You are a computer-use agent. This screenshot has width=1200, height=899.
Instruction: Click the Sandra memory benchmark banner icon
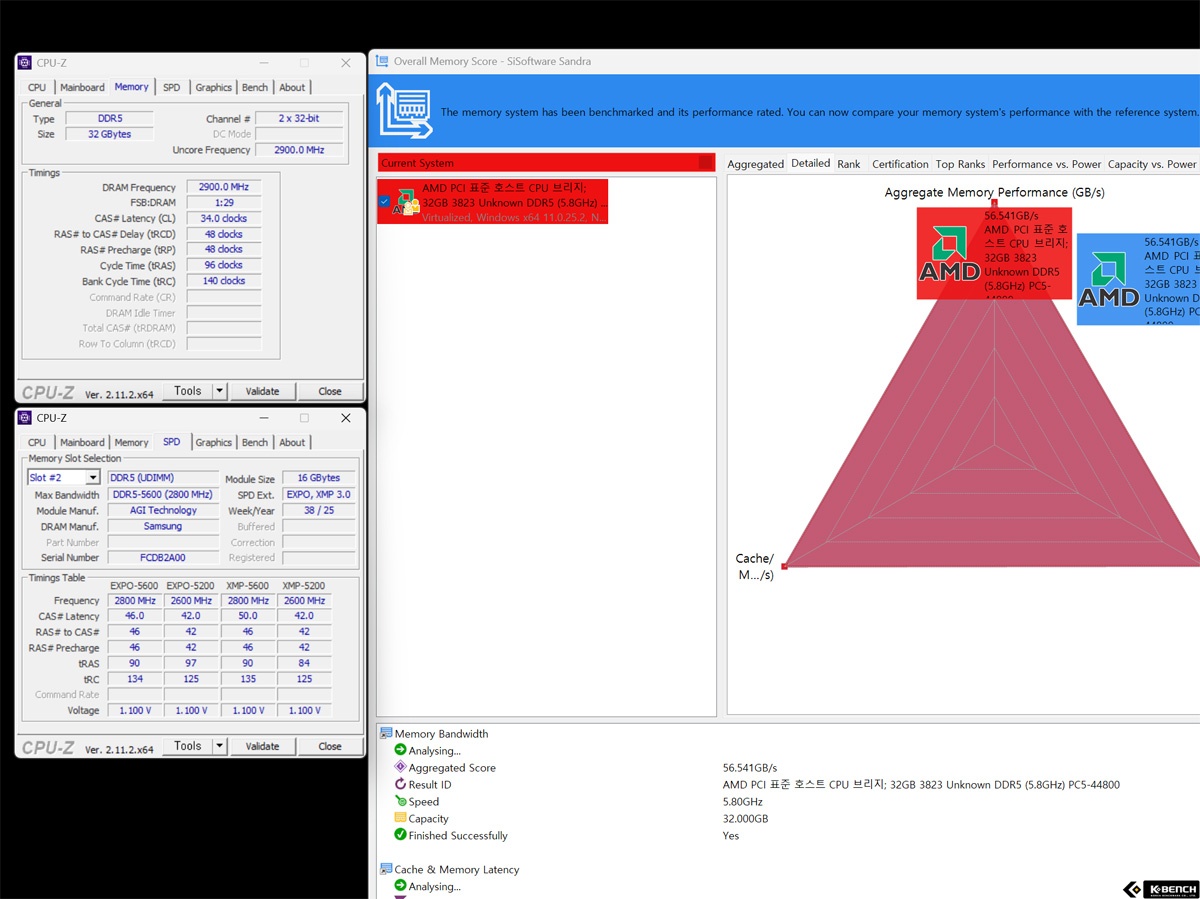[403, 111]
